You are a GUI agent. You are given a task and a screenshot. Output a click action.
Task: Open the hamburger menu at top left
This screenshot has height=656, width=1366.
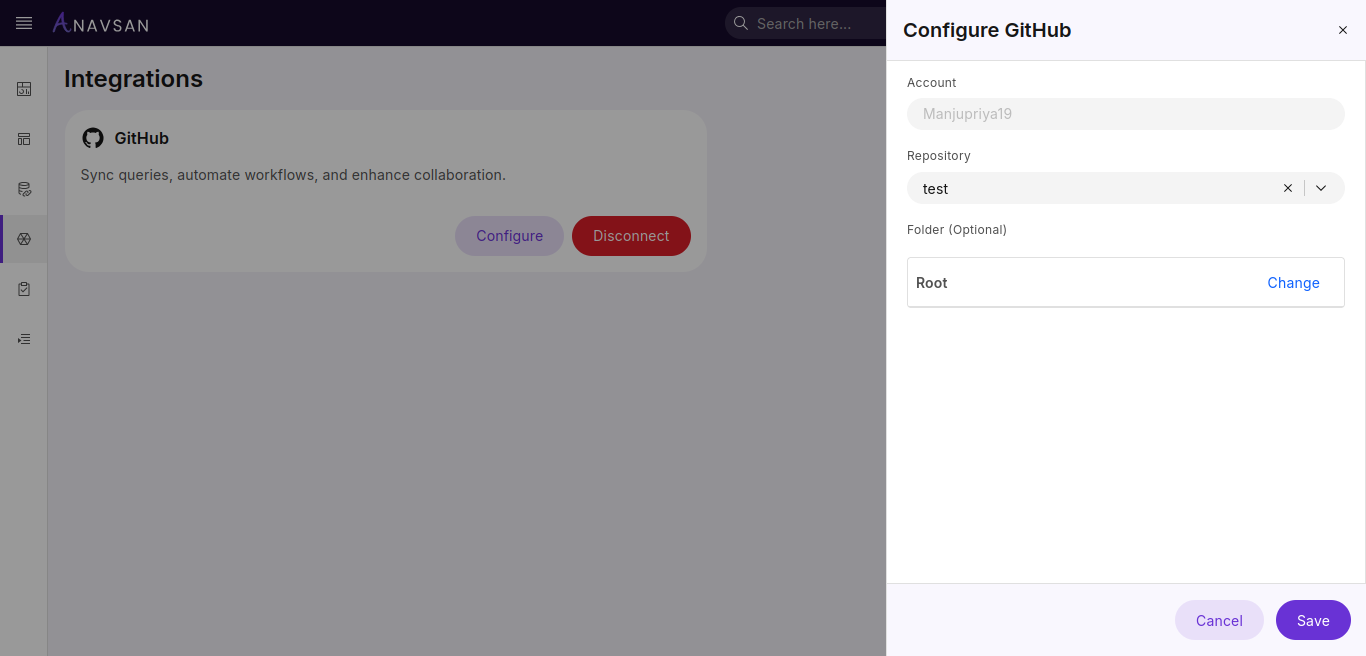(x=23, y=23)
